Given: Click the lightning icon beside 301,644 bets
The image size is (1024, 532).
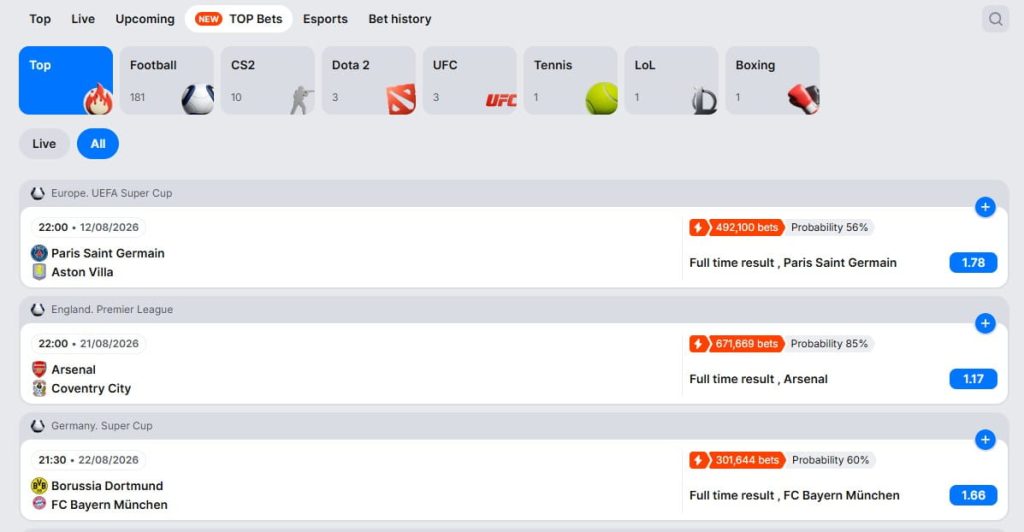Looking at the screenshot, I should tap(698, 460).
